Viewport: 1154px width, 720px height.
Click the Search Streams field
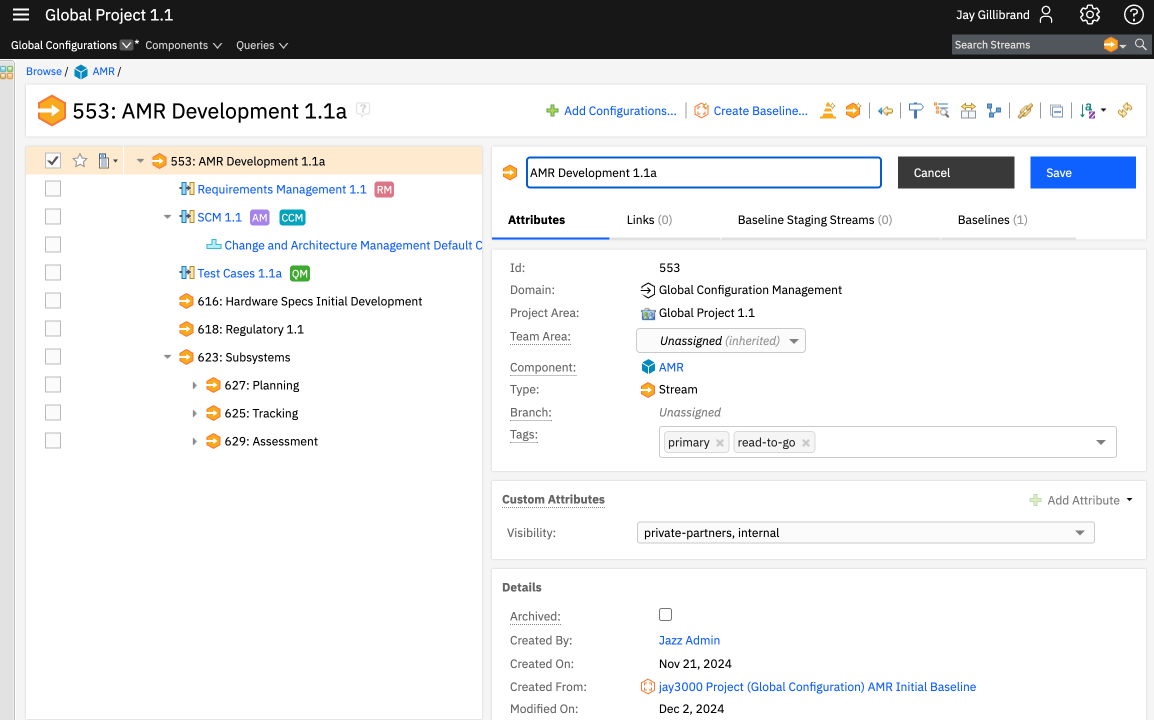point(1027,45)
